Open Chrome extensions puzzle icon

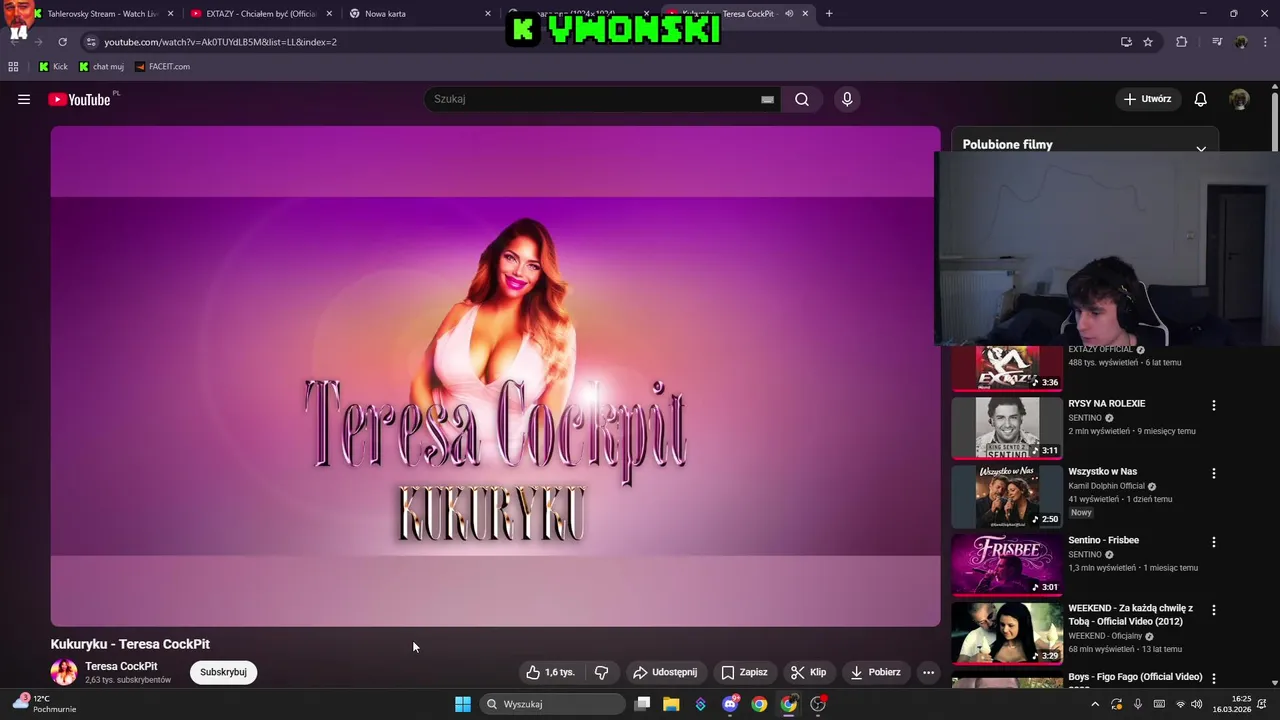pos(1181,42)
